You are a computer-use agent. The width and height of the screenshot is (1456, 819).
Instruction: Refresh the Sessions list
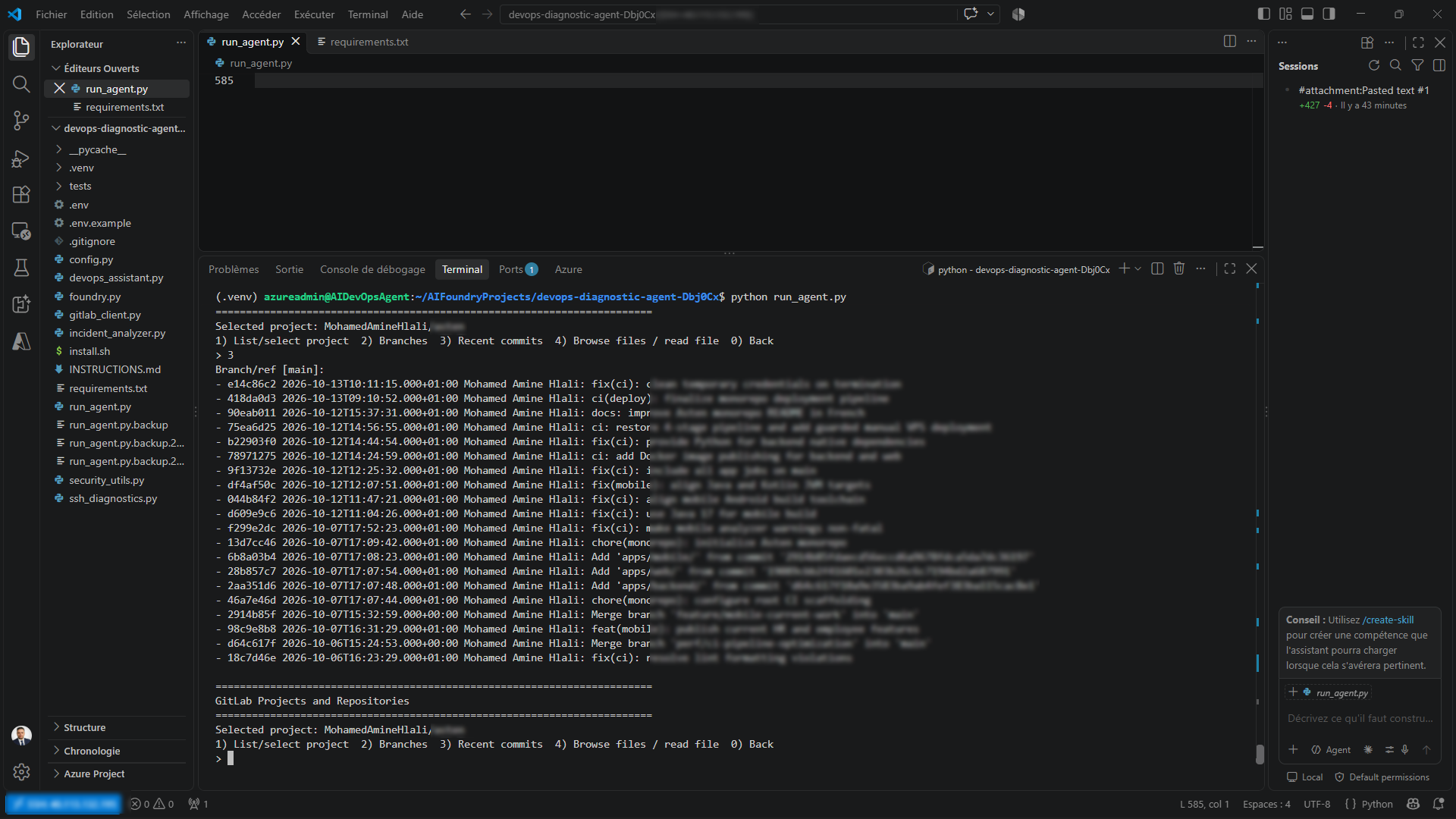pos(1373,65)
